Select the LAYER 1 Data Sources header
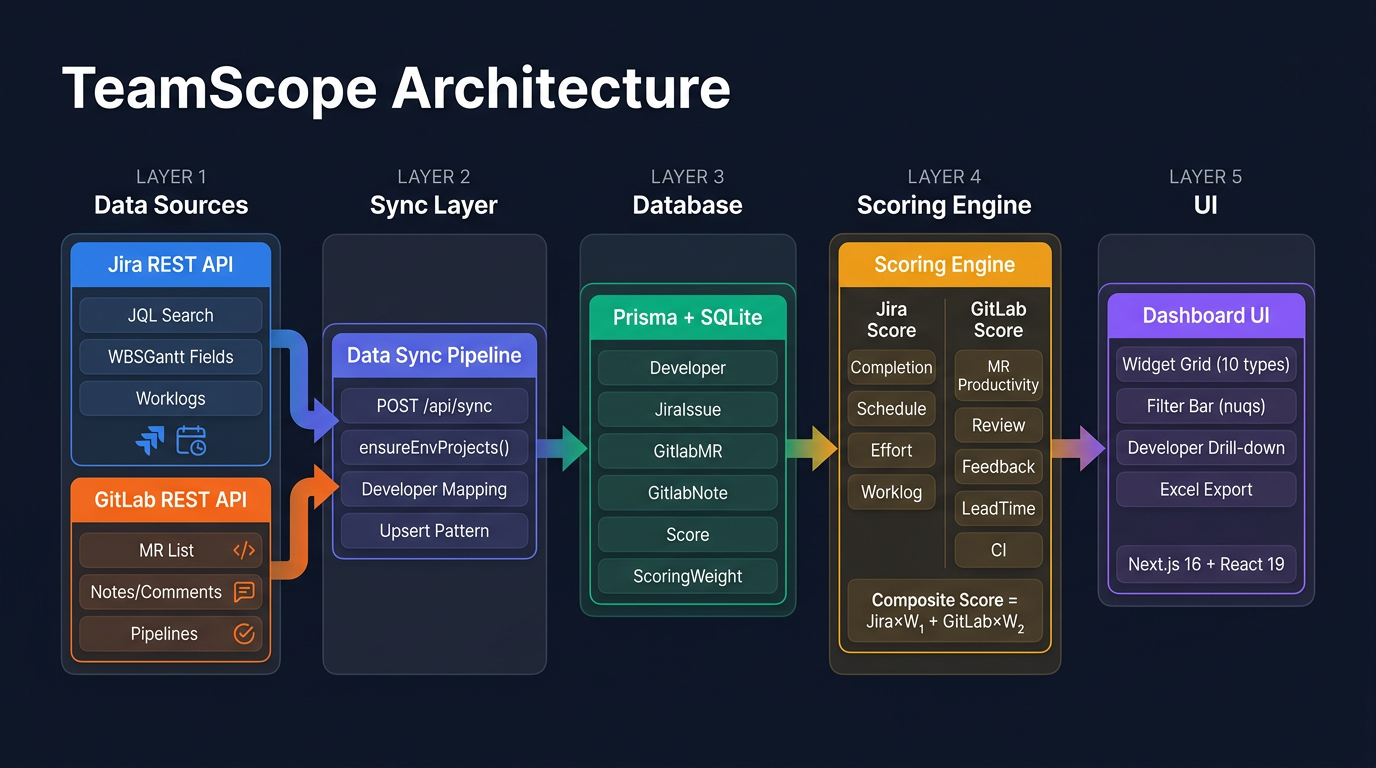The image size is (1376, 768). coord(170,192)
